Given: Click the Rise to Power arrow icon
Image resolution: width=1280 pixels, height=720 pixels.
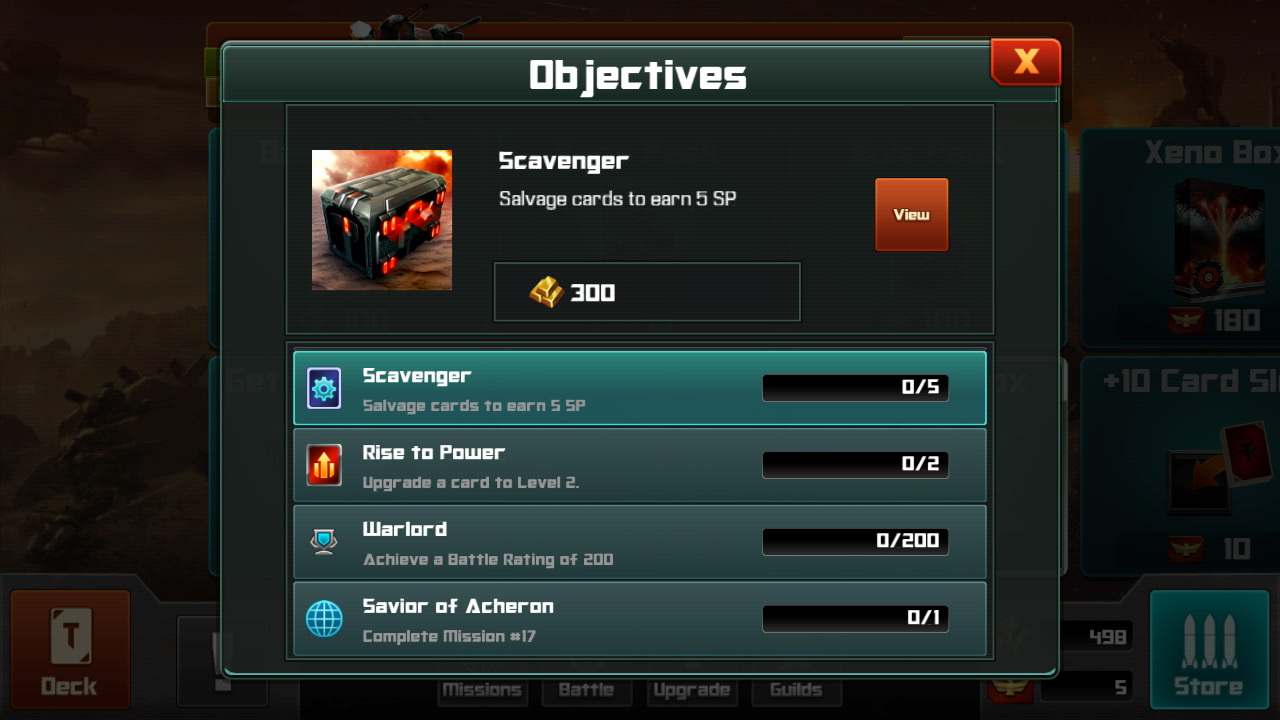Looking at the screenshot, I should point(324,465).
